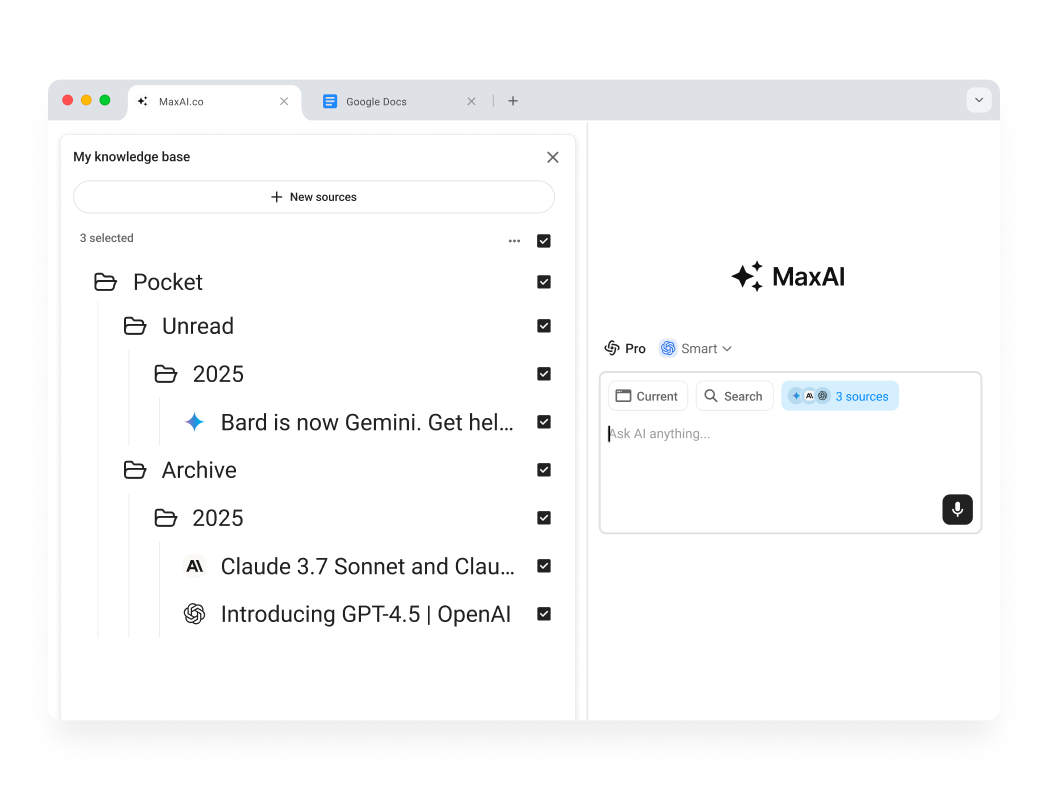Uncheck the Bard is now Gemini checkbox
1048x800 pixels.
tap(544, 422)
